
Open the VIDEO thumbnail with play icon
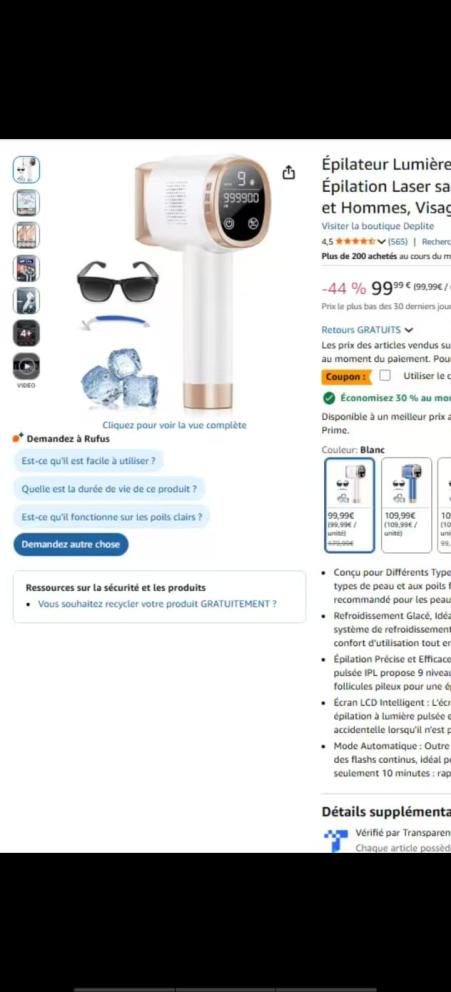26,366
